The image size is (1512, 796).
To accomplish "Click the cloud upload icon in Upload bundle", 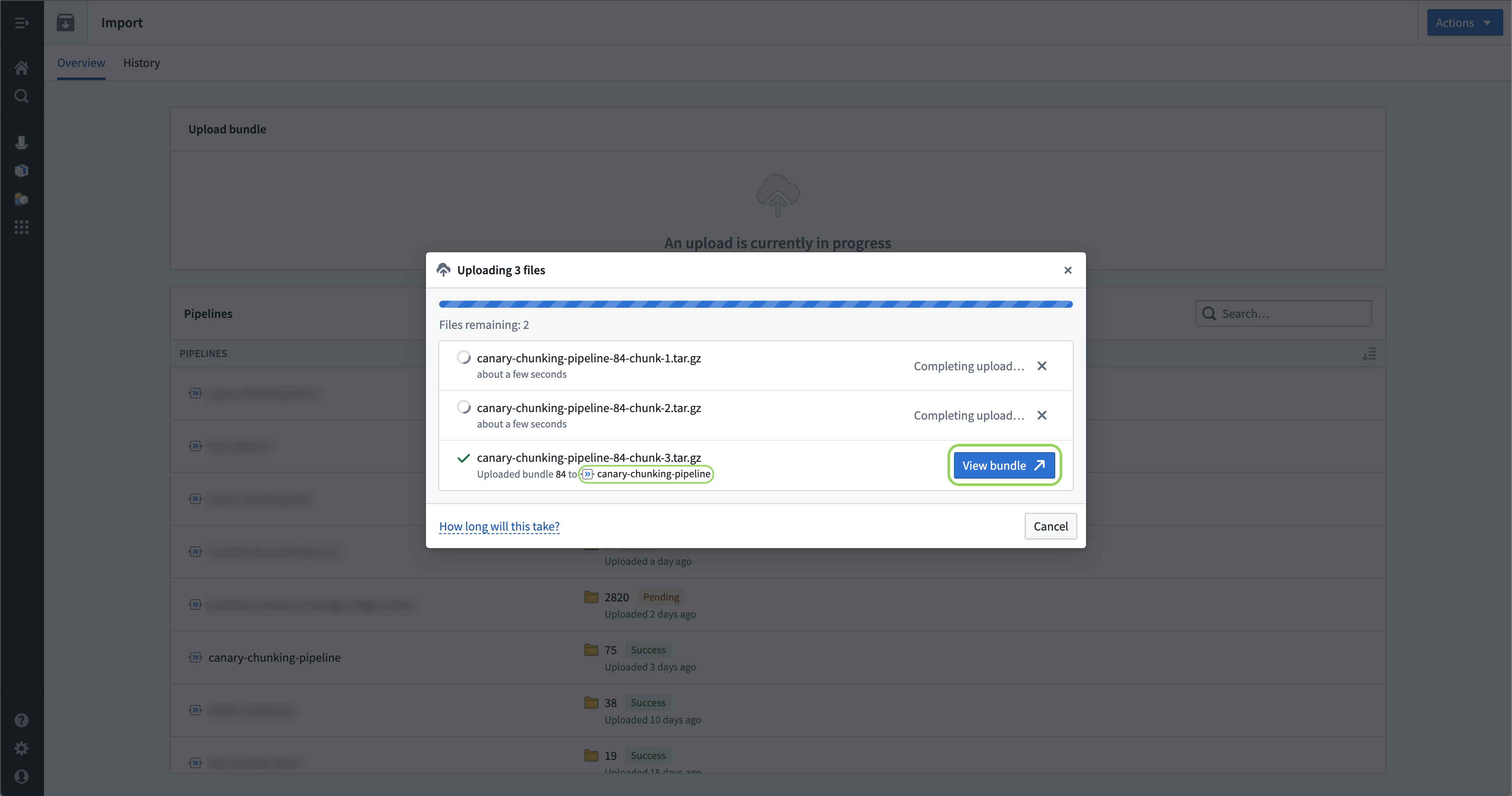I will tap(778, 195).
